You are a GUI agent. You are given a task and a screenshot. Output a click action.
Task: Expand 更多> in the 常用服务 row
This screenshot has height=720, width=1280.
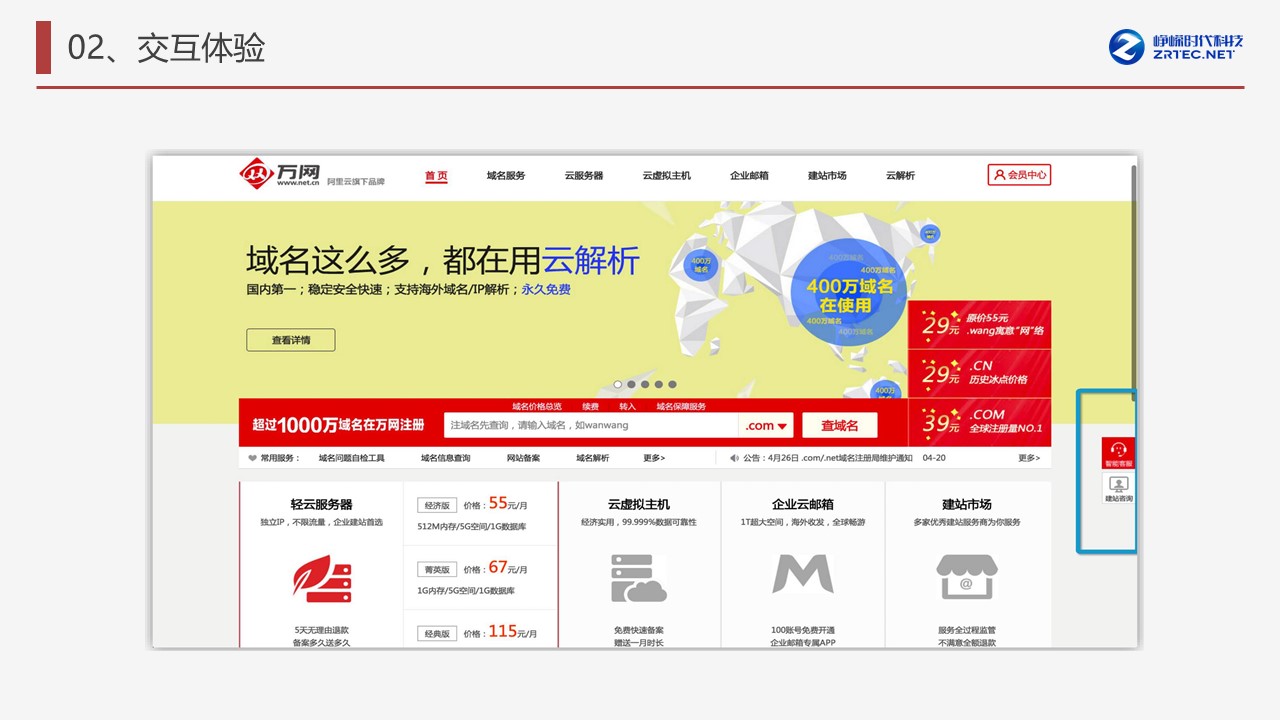point(654,458)
